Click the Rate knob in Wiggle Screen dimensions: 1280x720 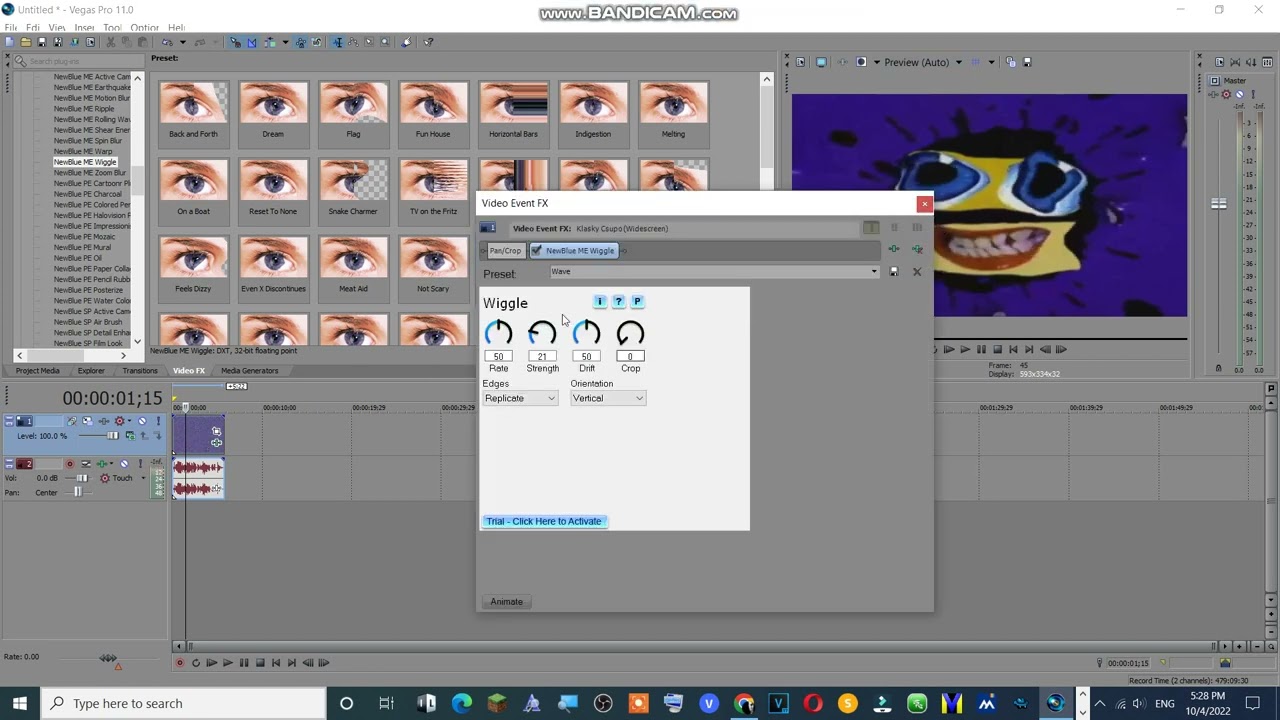pos(498,333)
